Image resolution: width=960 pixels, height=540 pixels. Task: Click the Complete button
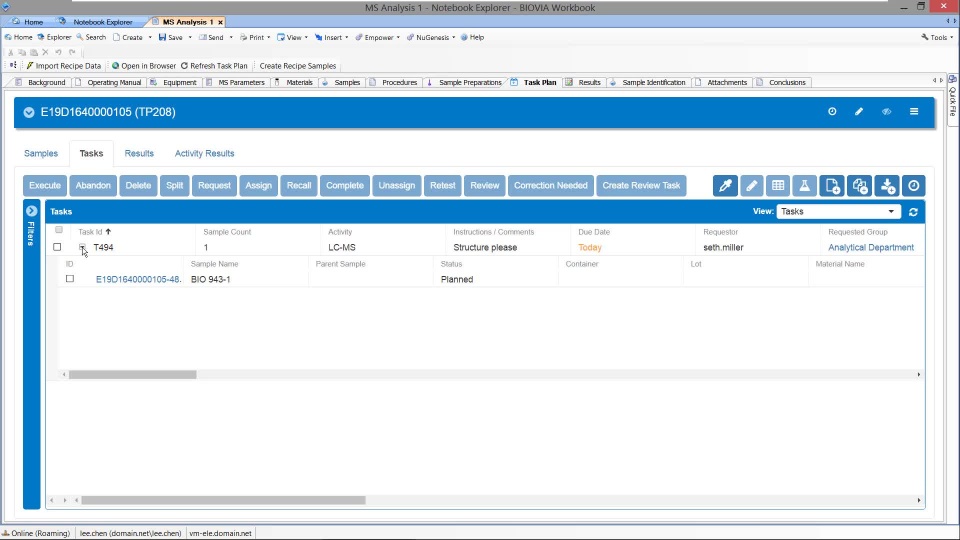(x=345, y=186)
